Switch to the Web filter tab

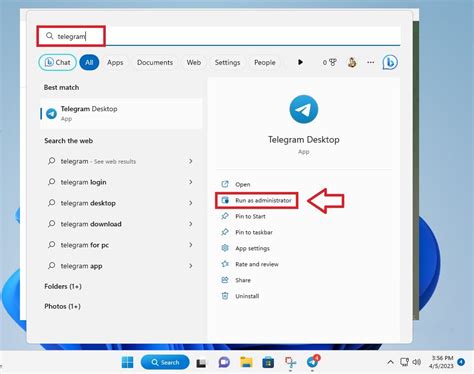pyautogui.click(x=194, y=62)
